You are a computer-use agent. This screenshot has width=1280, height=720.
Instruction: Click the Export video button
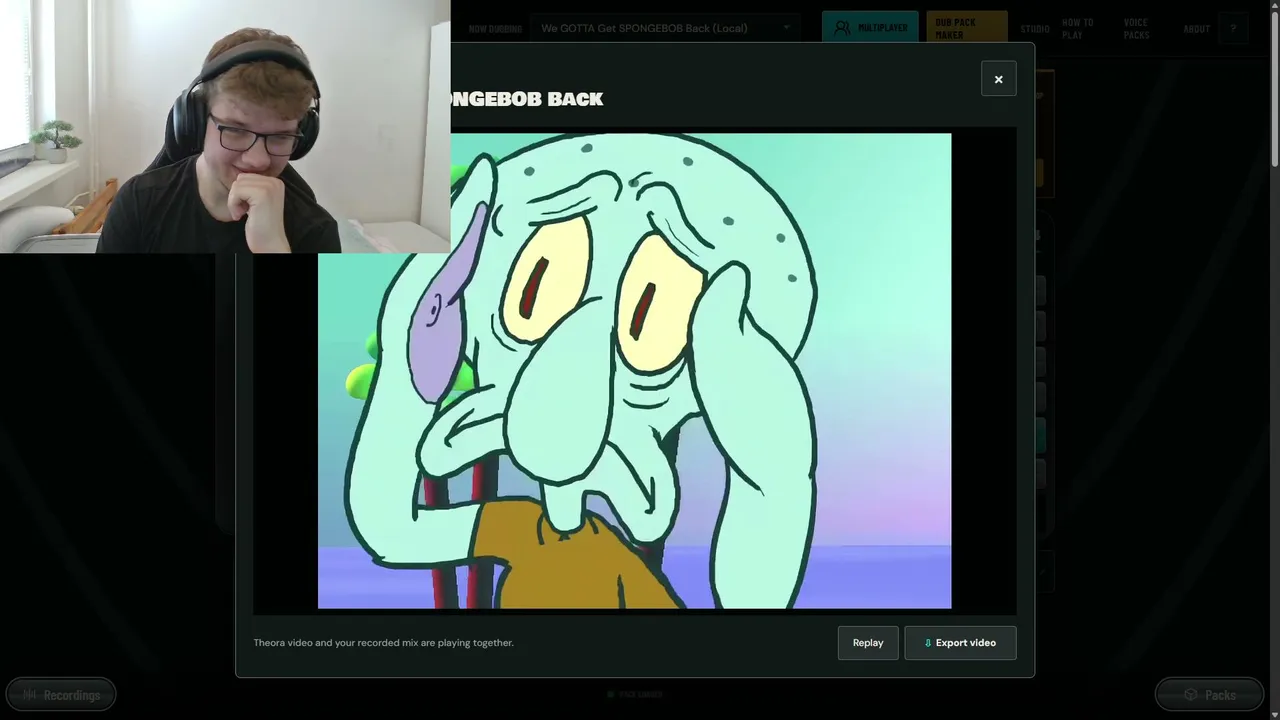(x=960, y=643)
